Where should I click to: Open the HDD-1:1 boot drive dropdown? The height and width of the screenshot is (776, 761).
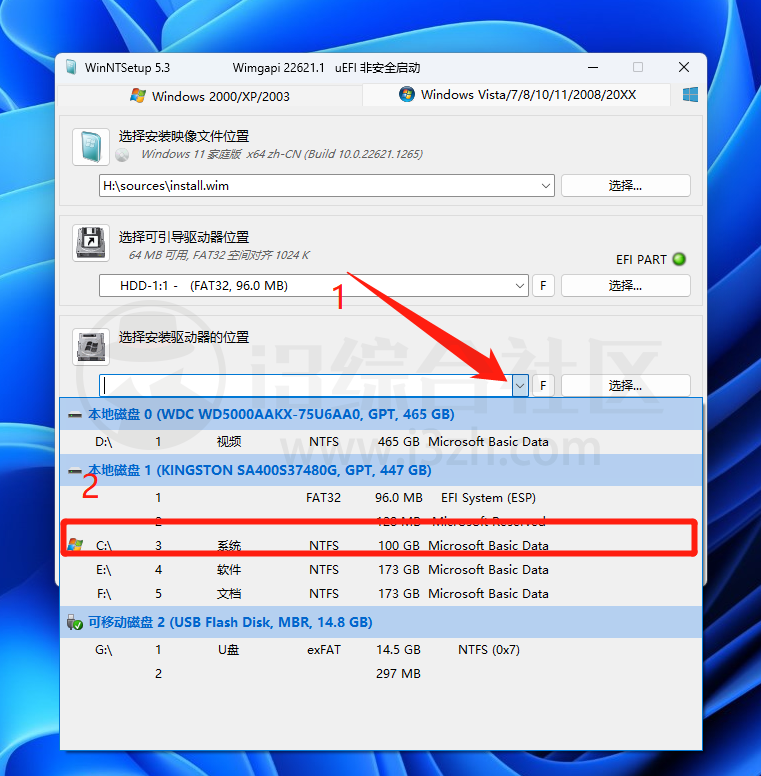[x=520, y=286]
